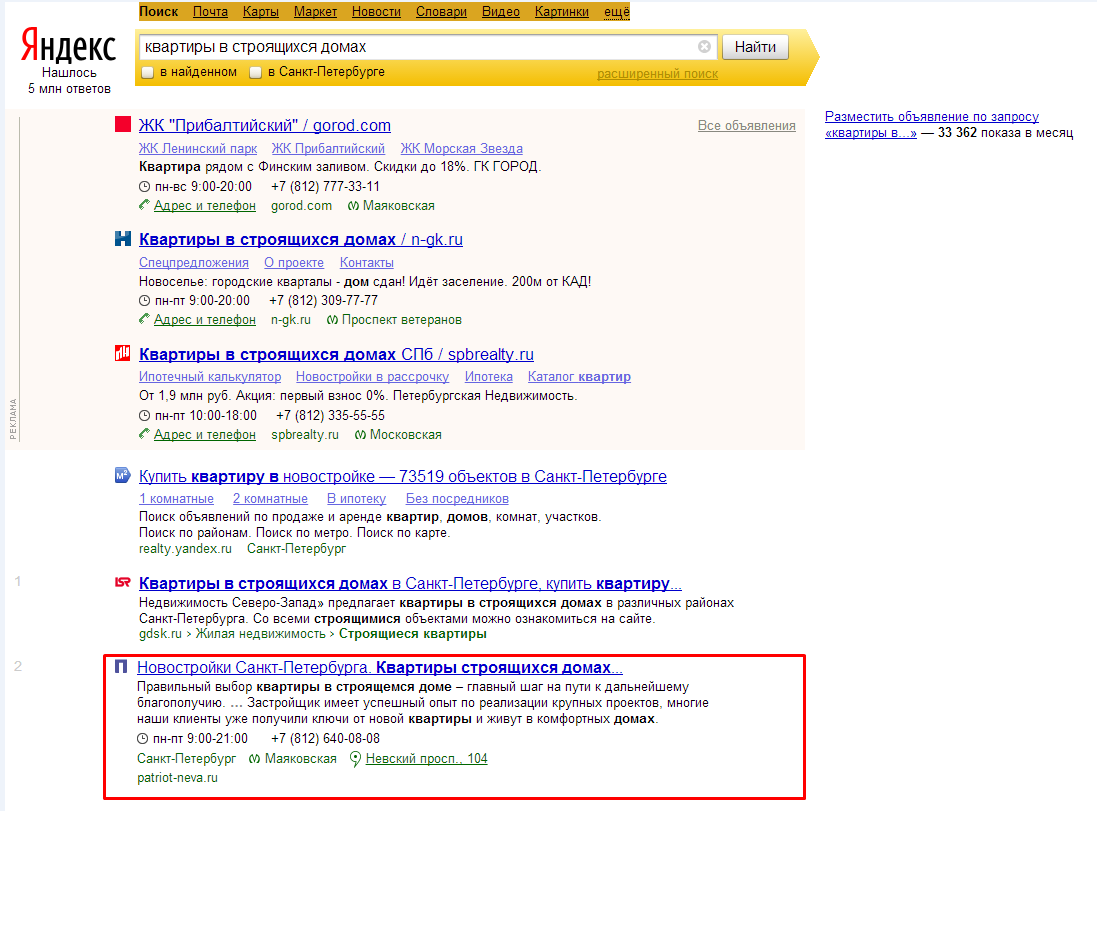Switch to Картинки search
Image resolution: width=1097 pixels, height=927 pixels.
point(562,12)
